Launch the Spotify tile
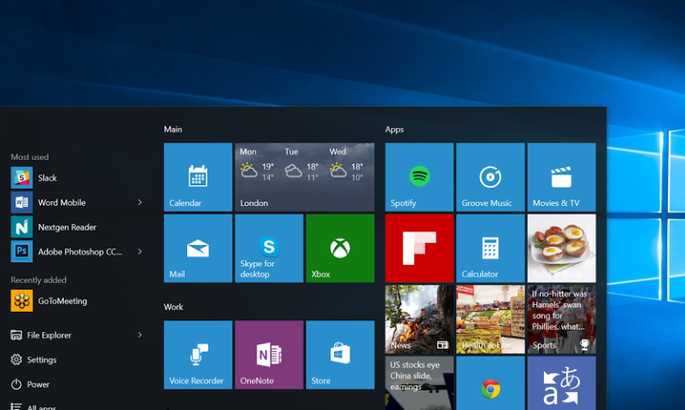The width and height of the screenshot is (685, 410). click(x=419, y=177)
